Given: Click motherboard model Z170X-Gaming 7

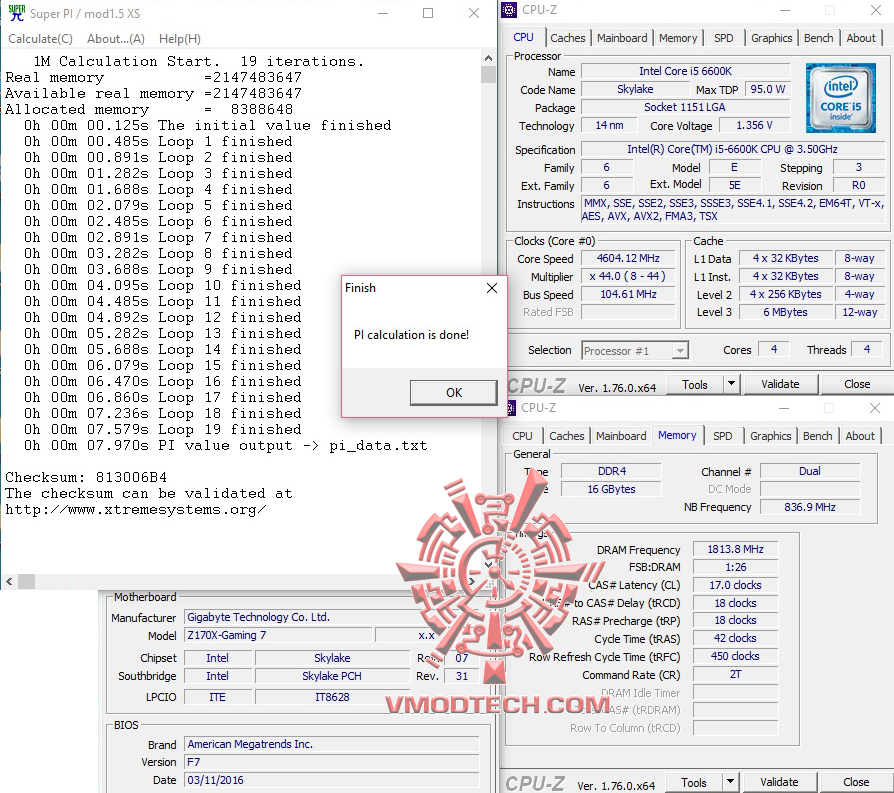Looking at the screenshot, I should pyautogui.click(x=278, y=635).
